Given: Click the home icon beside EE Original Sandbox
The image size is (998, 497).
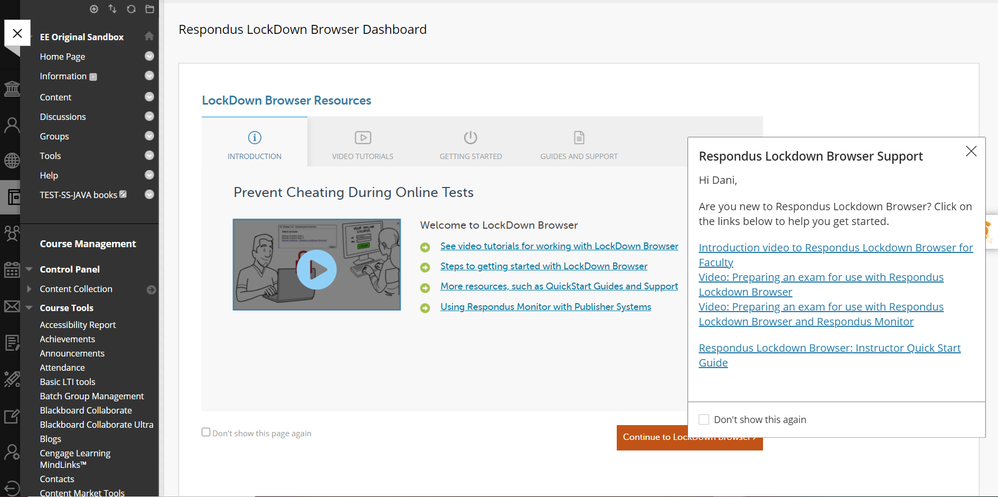Looking at the screenshot, I should click(x=149, y=36).
